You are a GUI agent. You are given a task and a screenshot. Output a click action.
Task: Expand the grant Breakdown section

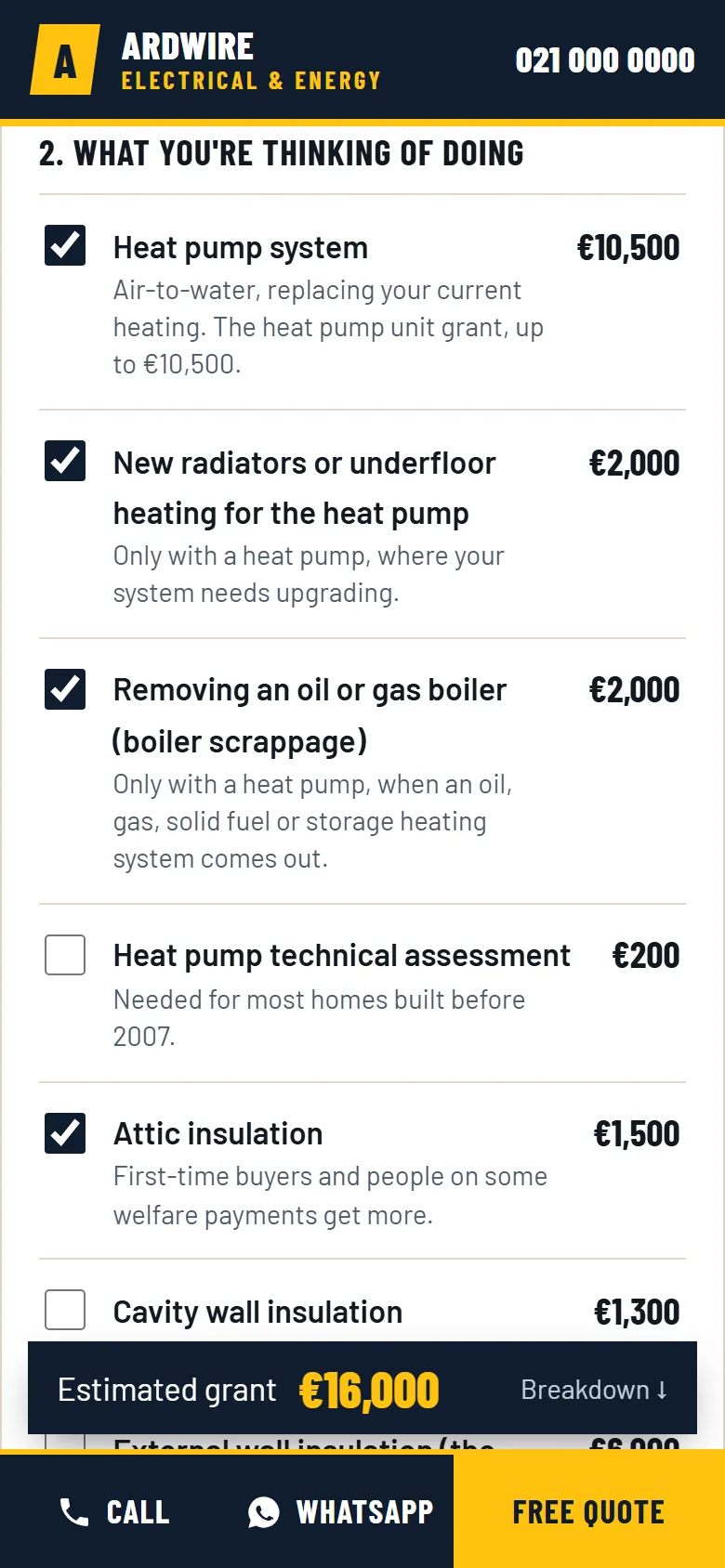click(x=594, y=1390)
